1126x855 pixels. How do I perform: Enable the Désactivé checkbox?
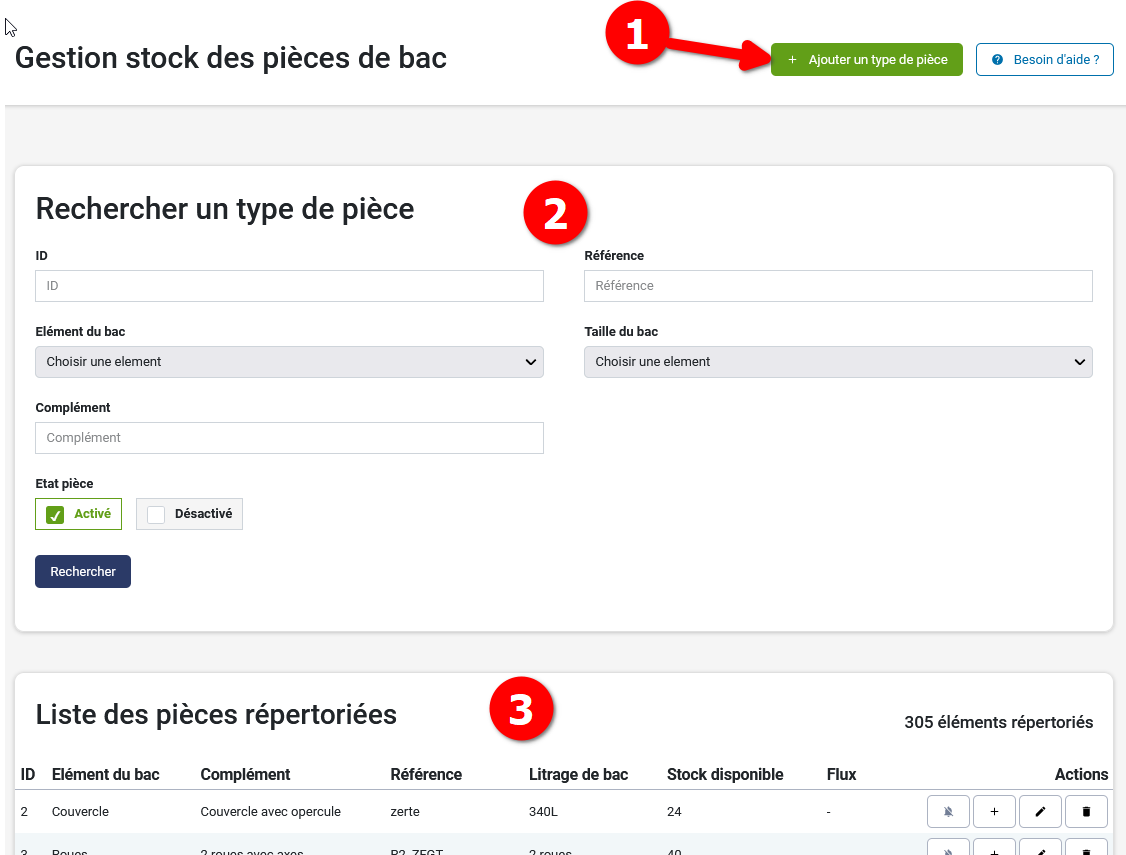(156, 513)
